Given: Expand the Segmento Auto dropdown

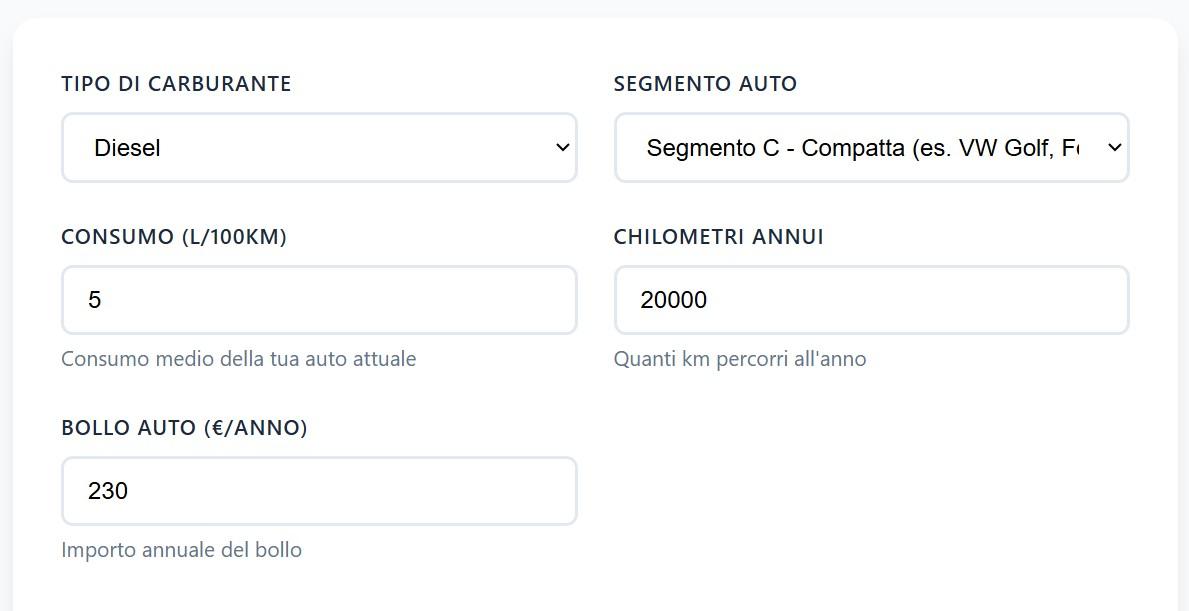Looking at the screenshot, I should 871,148.
